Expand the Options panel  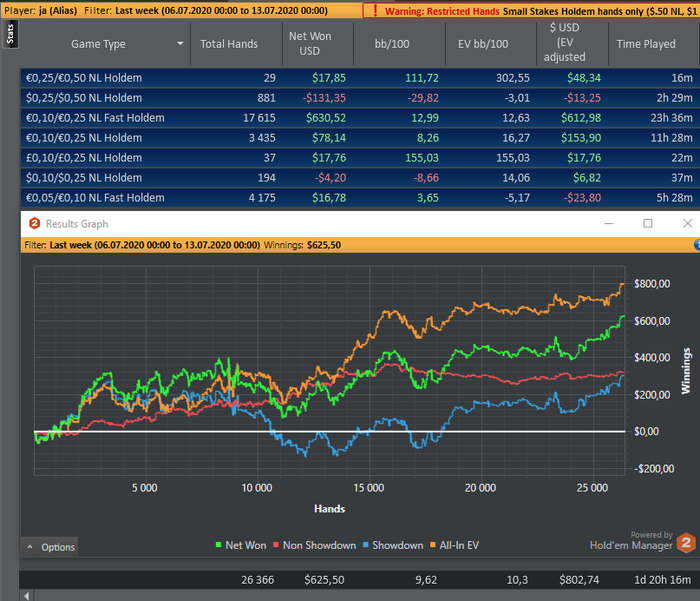pos(50,547)
